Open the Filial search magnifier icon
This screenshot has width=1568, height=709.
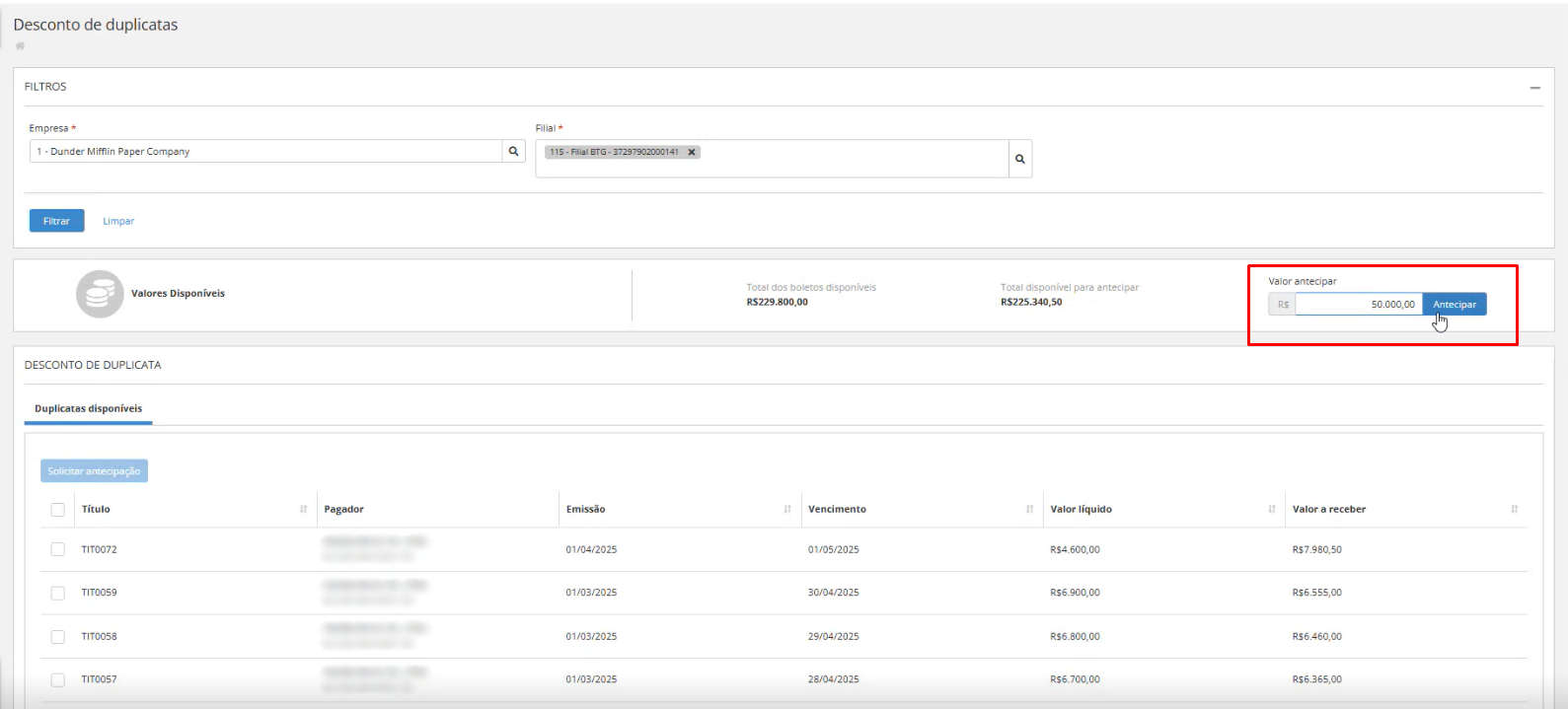point(1020,159)
